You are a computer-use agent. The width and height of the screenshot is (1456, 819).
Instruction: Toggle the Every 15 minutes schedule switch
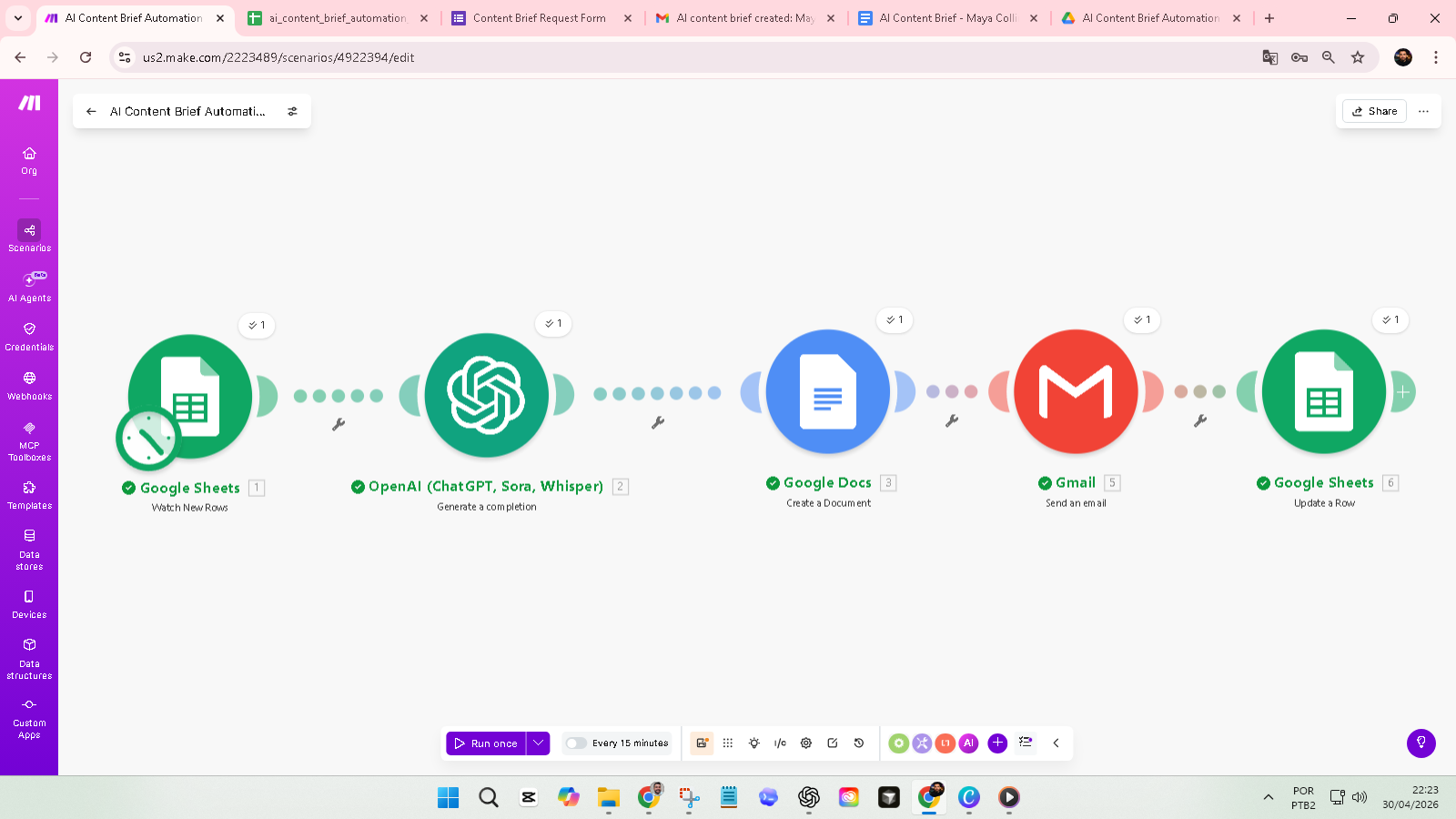[576, 743]
